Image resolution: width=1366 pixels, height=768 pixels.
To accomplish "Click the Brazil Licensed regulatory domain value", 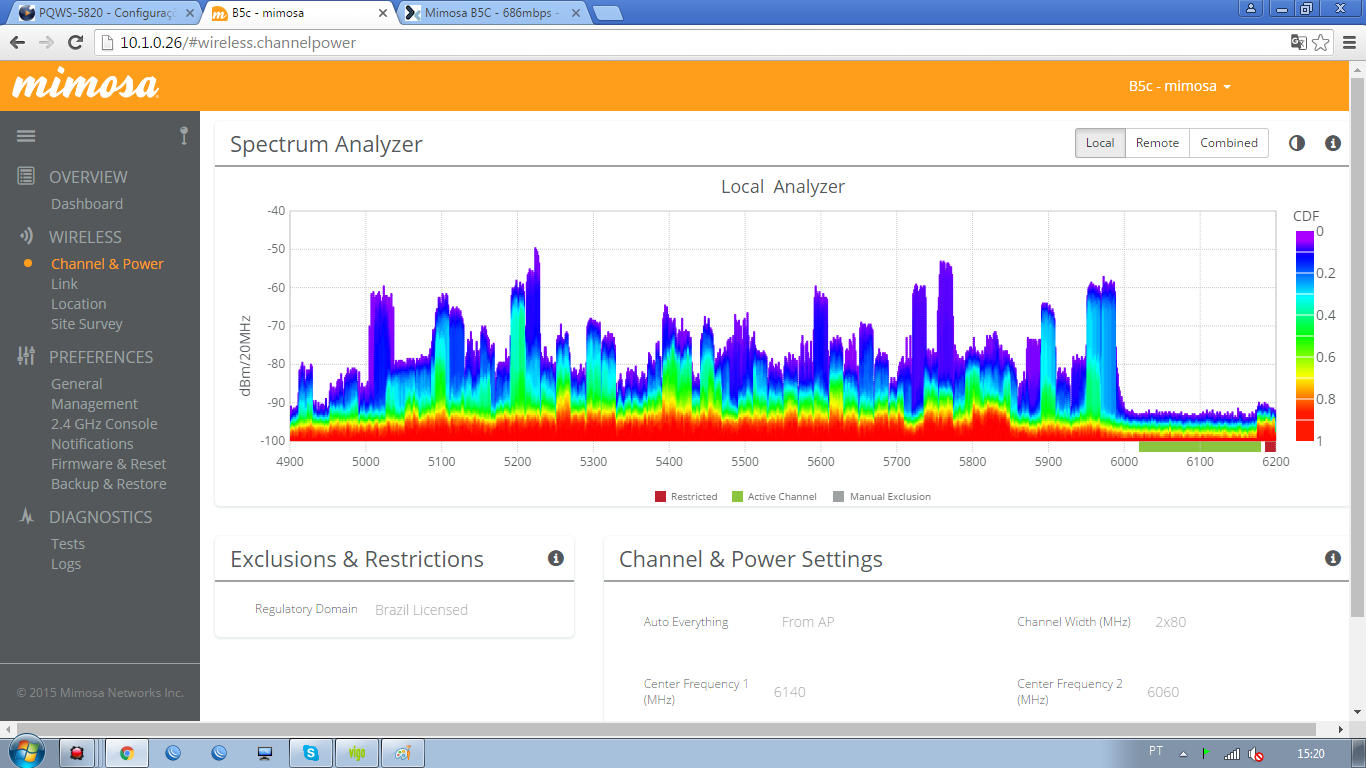I will (421, 610).
